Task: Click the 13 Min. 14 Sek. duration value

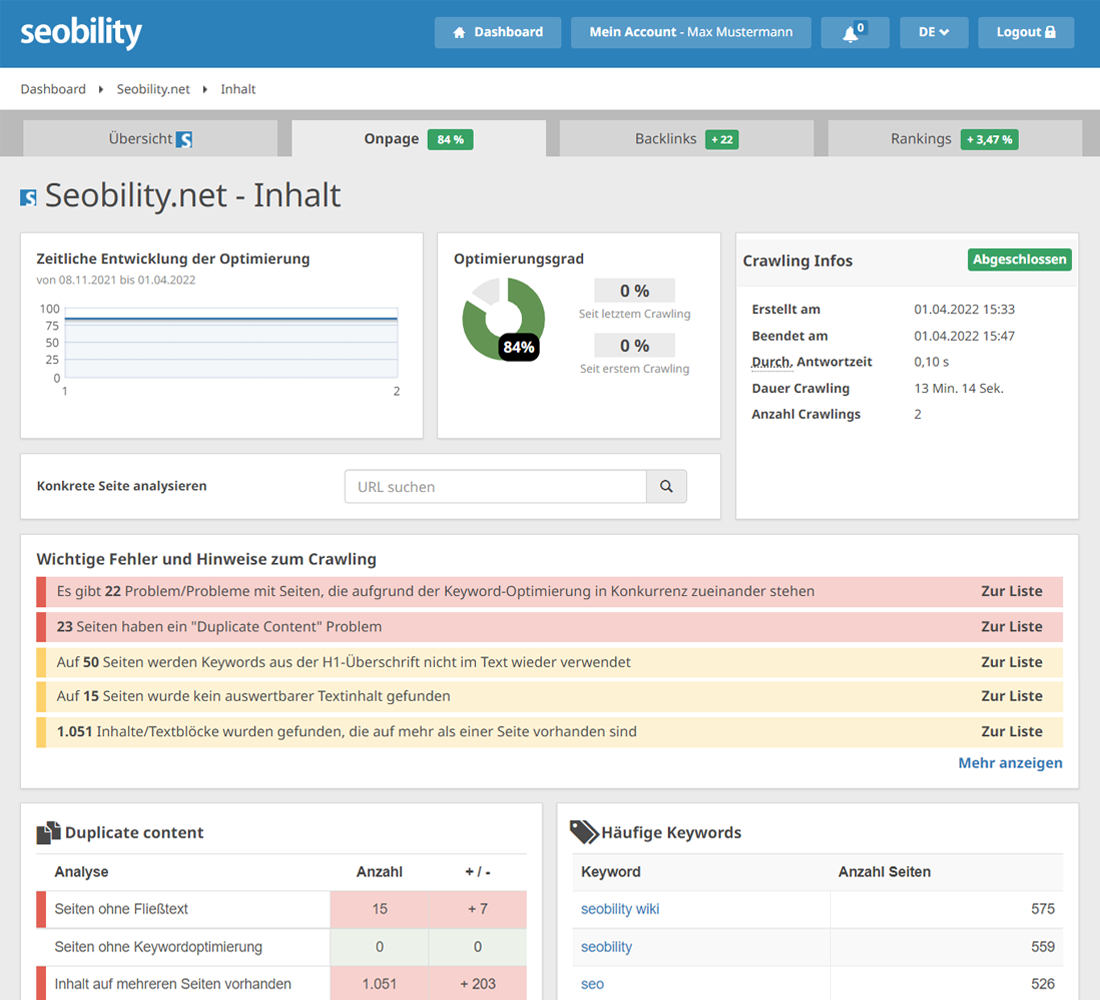Action: tap(958, 389)
